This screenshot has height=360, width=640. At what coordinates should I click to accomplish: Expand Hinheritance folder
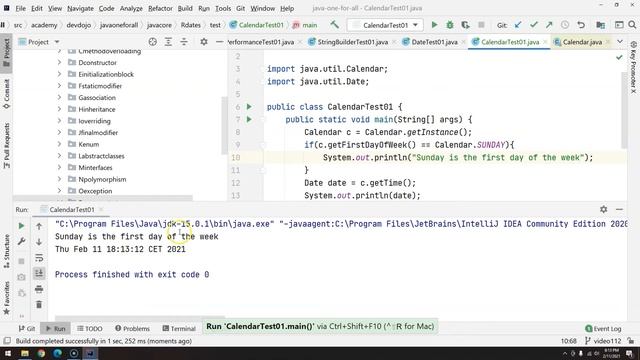point(60,109)
